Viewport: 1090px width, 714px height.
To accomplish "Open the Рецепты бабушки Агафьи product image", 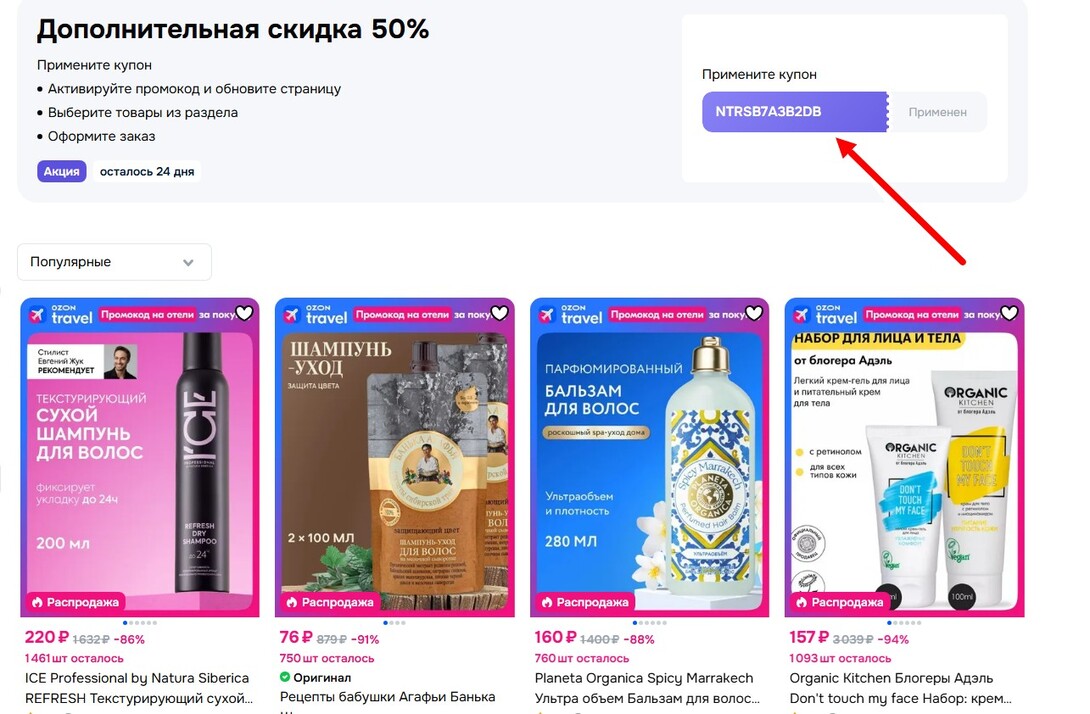I will point(395,457).
